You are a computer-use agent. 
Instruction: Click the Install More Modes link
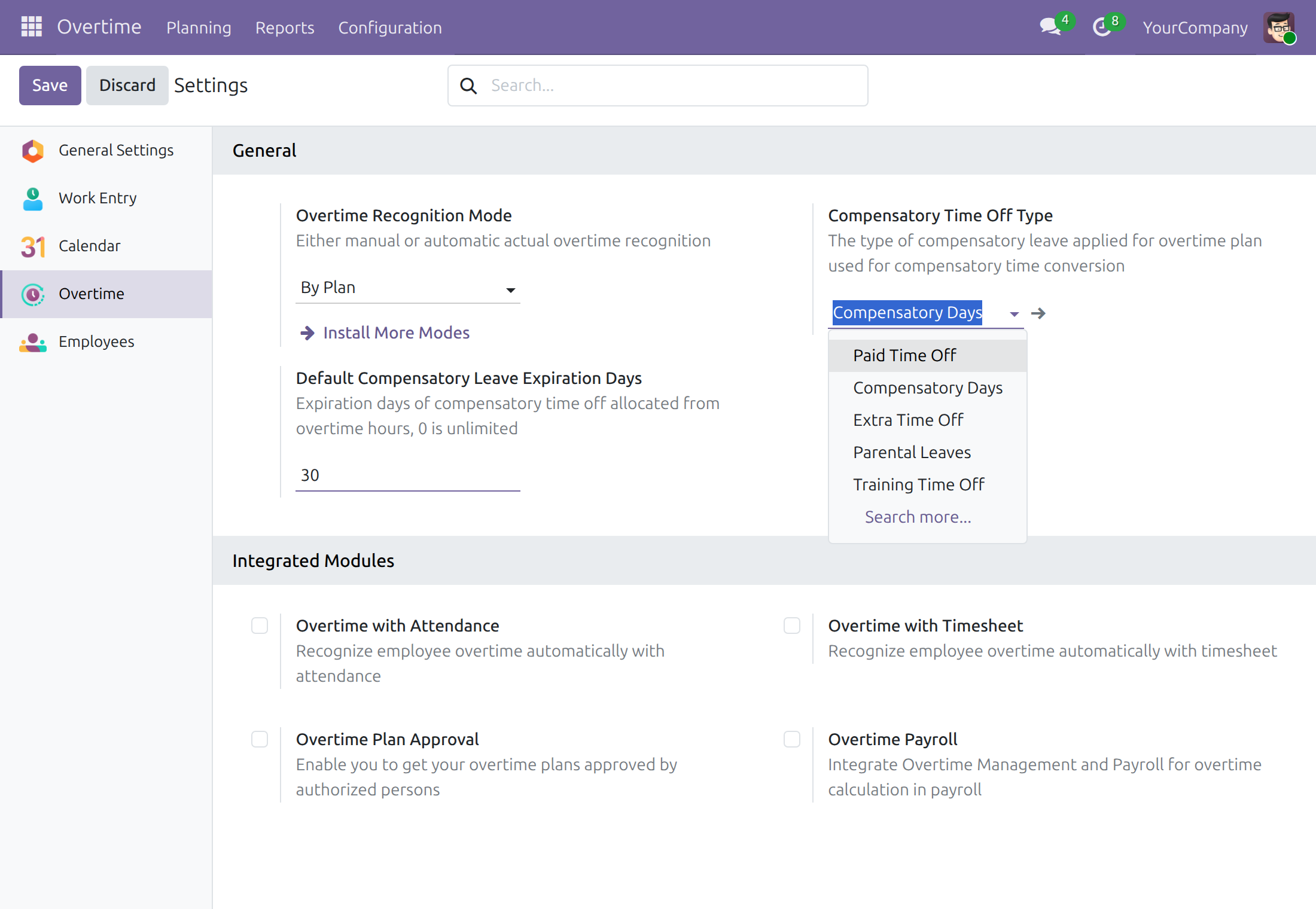point(396,333)
